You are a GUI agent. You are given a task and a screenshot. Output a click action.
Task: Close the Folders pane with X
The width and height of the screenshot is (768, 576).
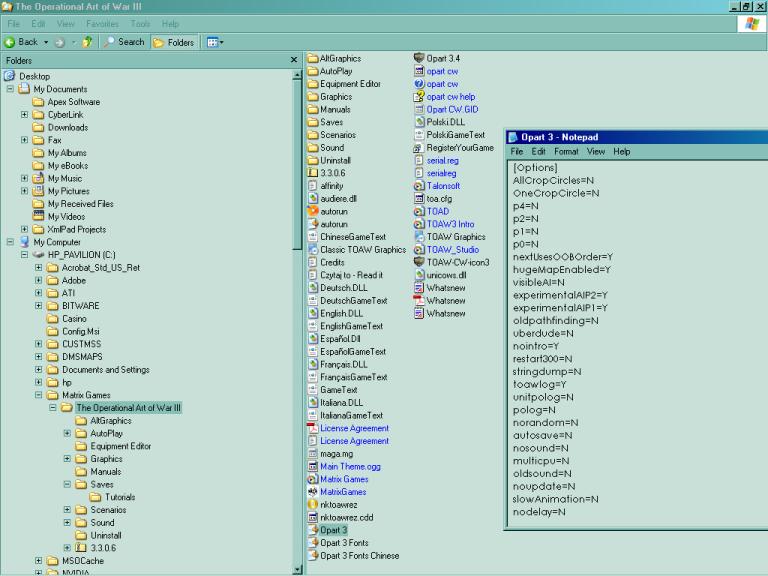pyautogui.click(x=294, y=60)
